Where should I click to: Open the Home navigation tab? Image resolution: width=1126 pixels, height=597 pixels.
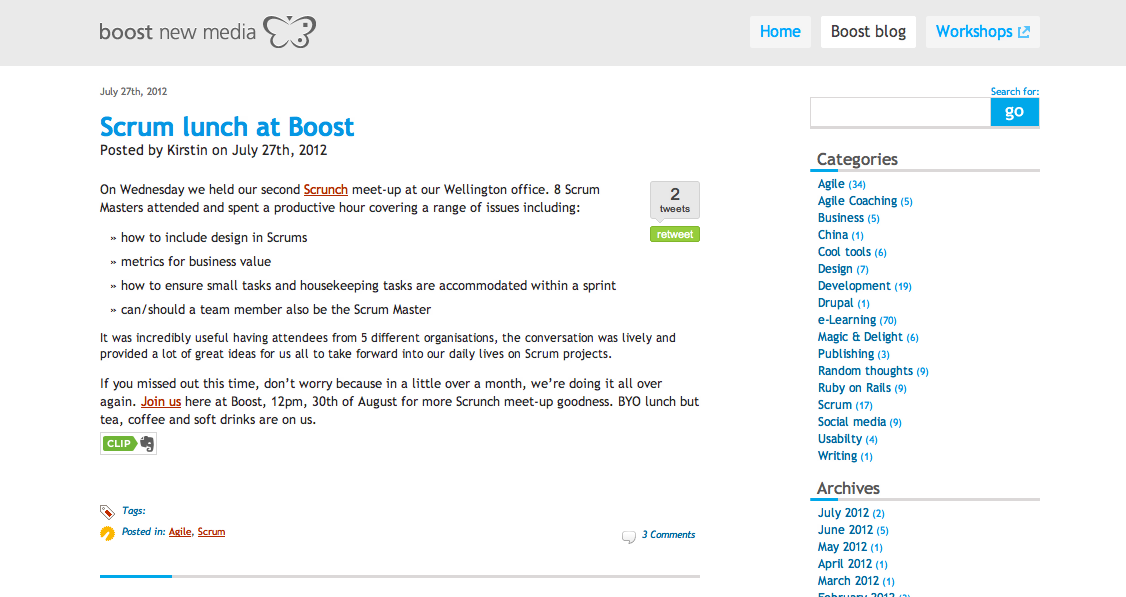pyautogui.click(x=780, y=32)
